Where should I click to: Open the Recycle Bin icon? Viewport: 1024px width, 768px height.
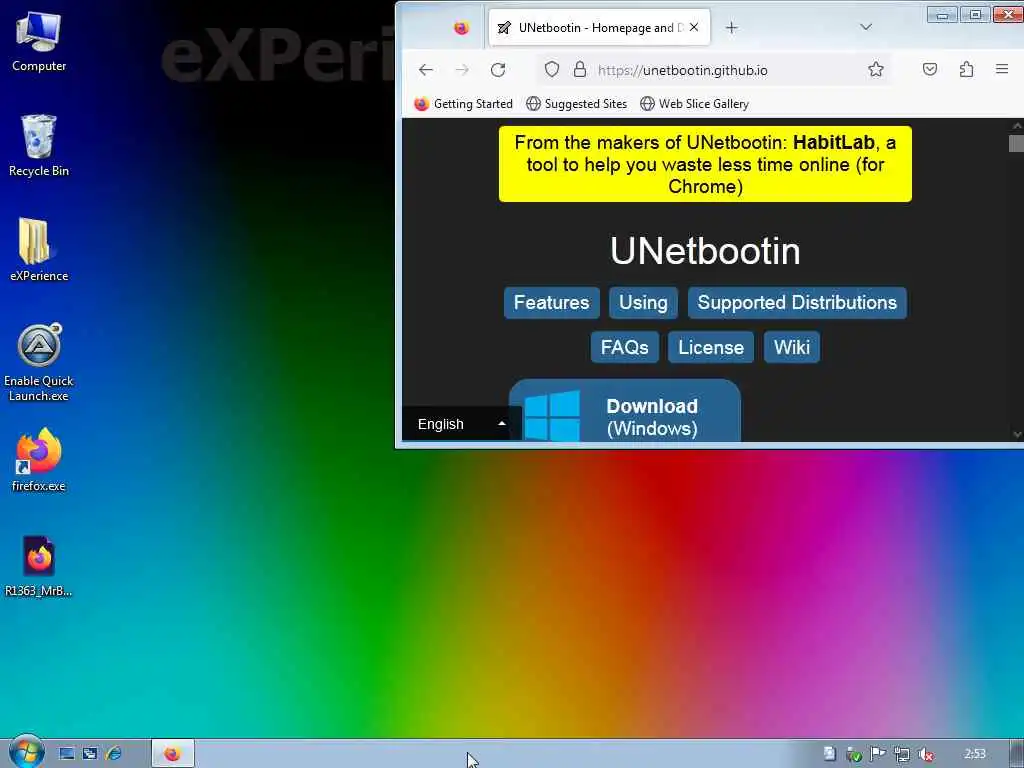pos(39,145)
